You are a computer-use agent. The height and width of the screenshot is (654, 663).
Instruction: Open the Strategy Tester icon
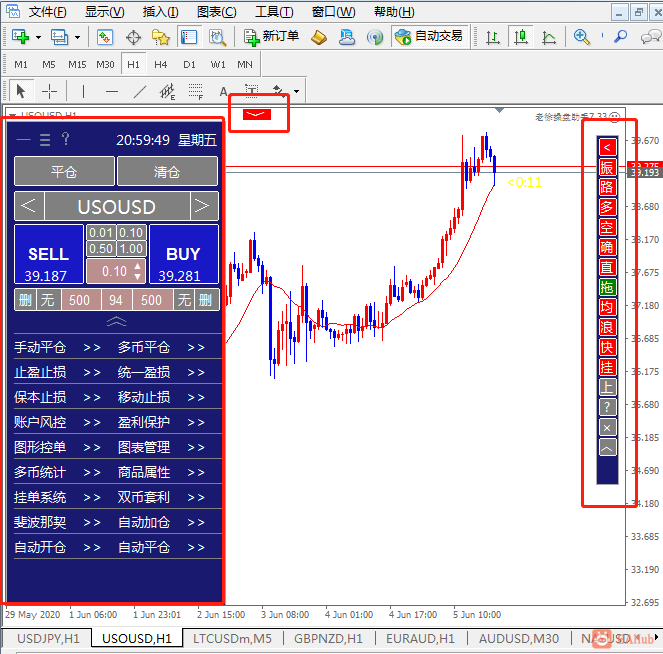click(x=217, y=37)
